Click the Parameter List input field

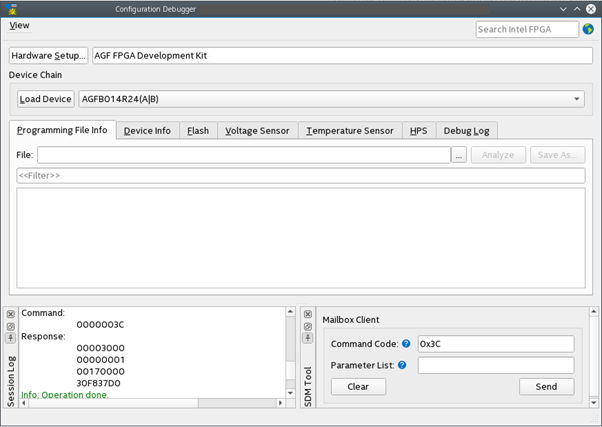click(496, 365)
